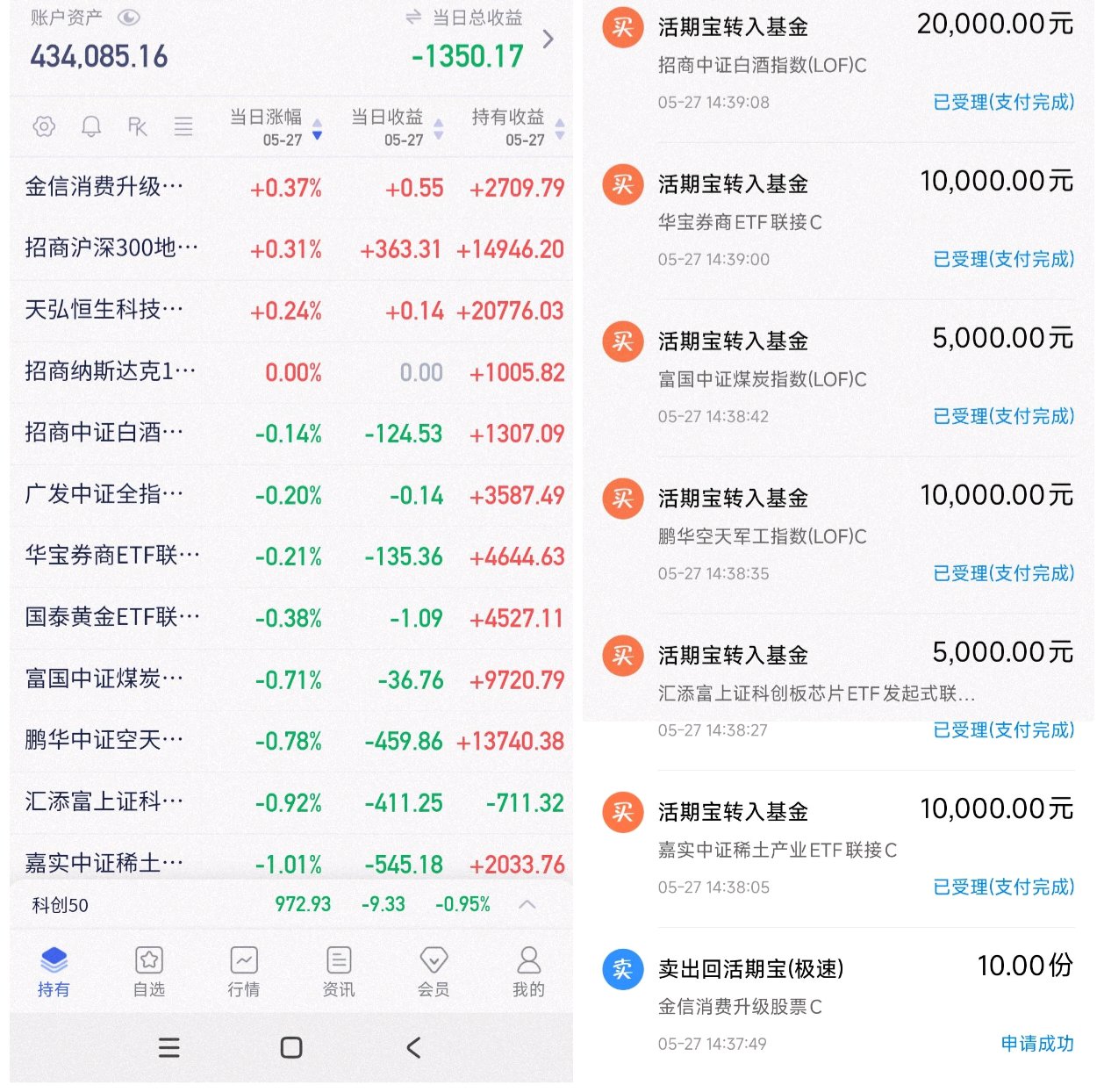Screen dimensions: 1104x1092
Task: Open status link of 14:39:08 order
Action: point(1004,102)
